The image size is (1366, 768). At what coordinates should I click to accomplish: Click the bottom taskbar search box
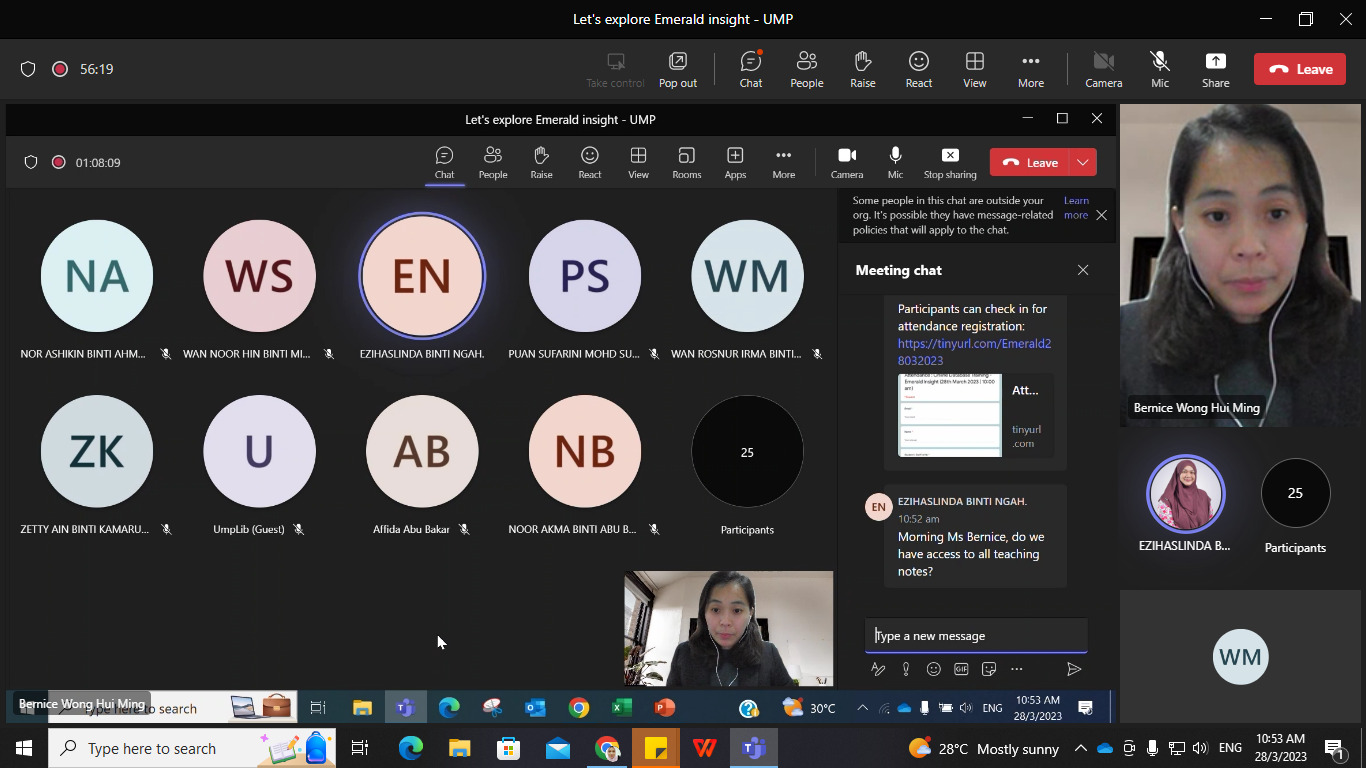pyautogui.click(x=192, y=748)
